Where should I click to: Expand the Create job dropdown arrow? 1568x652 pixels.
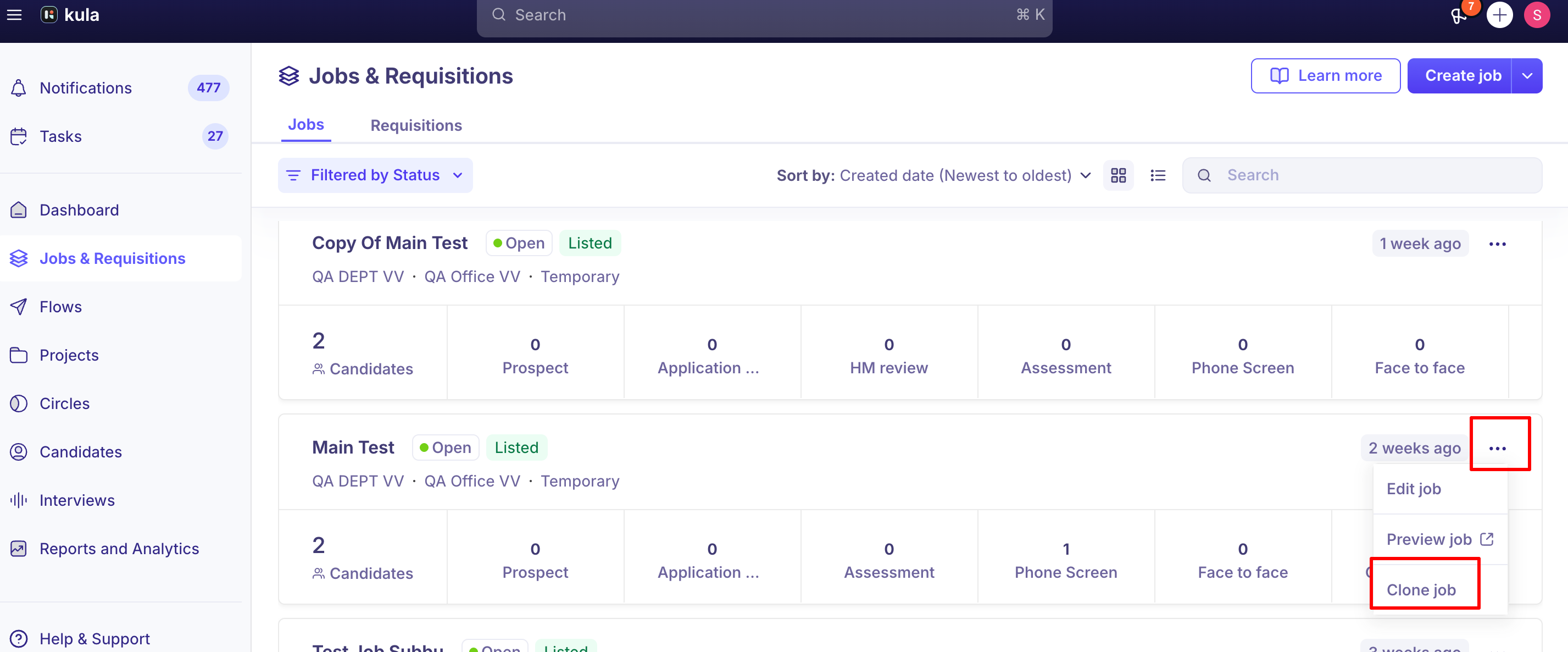coord(1527,76)
